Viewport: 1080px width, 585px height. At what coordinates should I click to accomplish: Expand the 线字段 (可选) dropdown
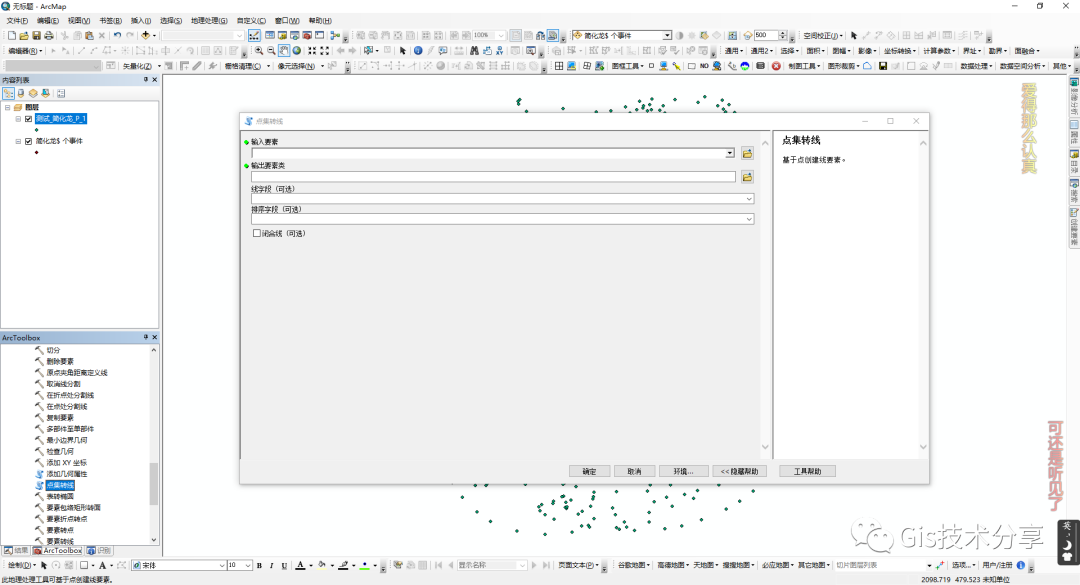(748, 199)
